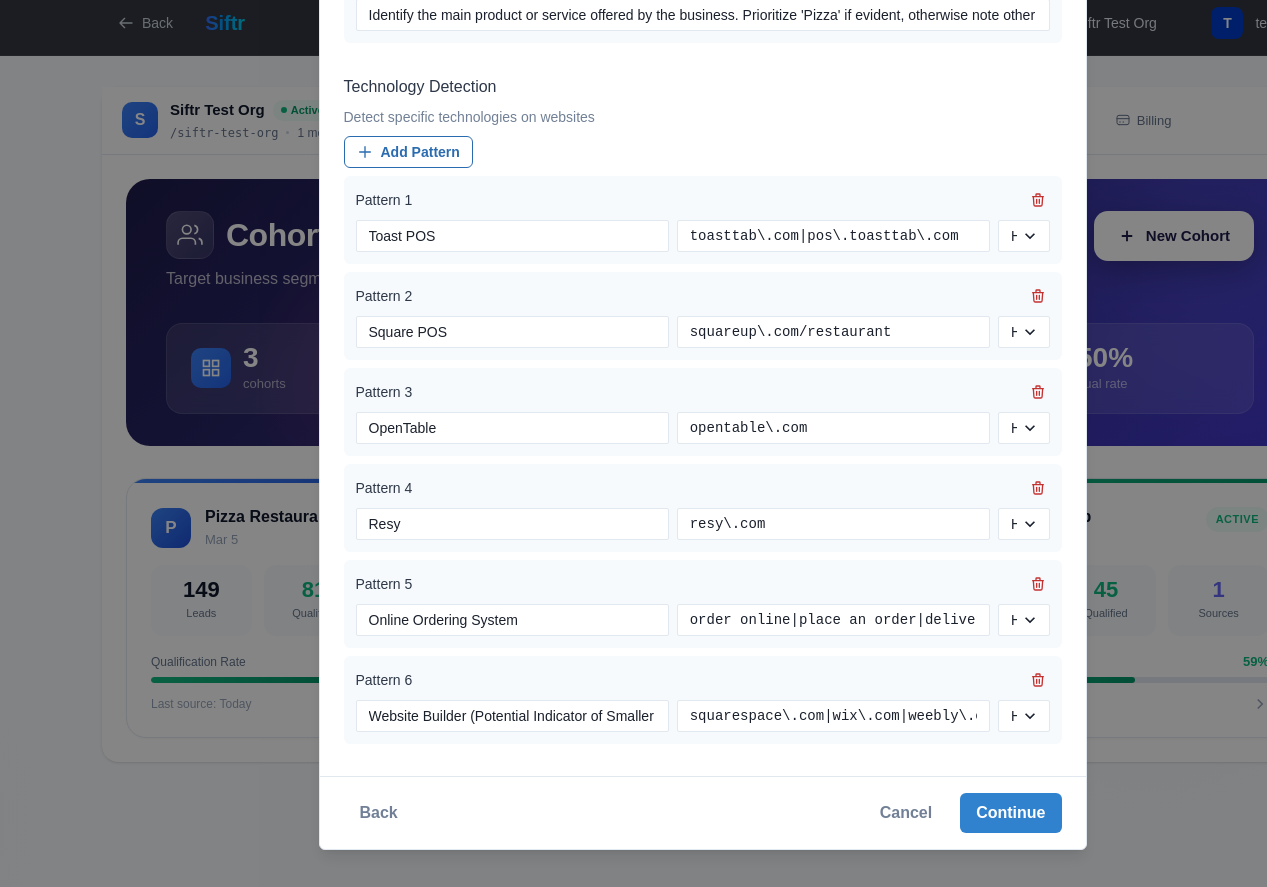Image resolution: width=1267 pixels, height=887 pixels.
Task: Remove Pattern 6 with the trash icon
Action: tap(1038, 680)
